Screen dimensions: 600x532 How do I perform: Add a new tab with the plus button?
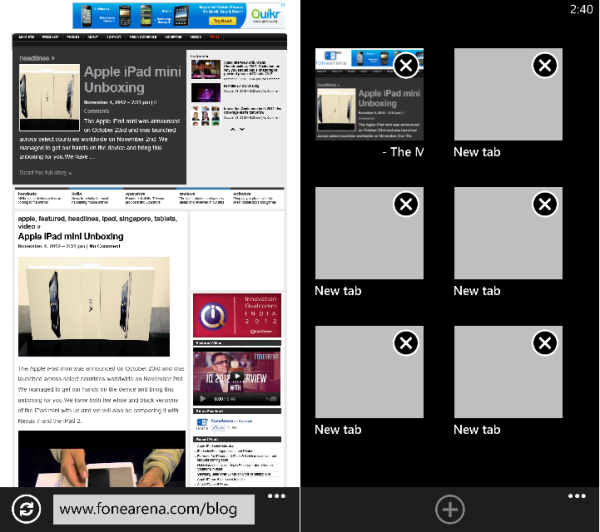pyautogui.click(x=450, y=509)
